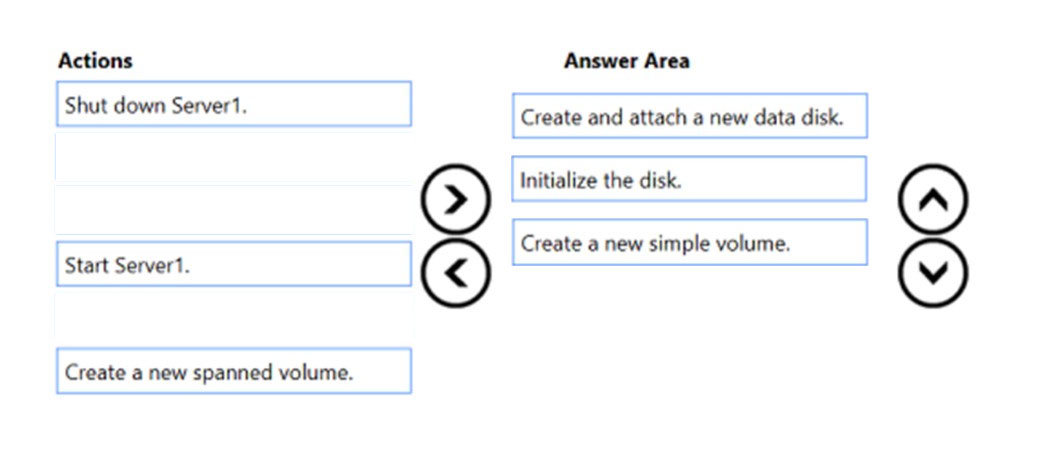The height and width of the screenshot is (457, 1064).
Task: Click the 'Answer Area' heading
Action: (626, 61)
